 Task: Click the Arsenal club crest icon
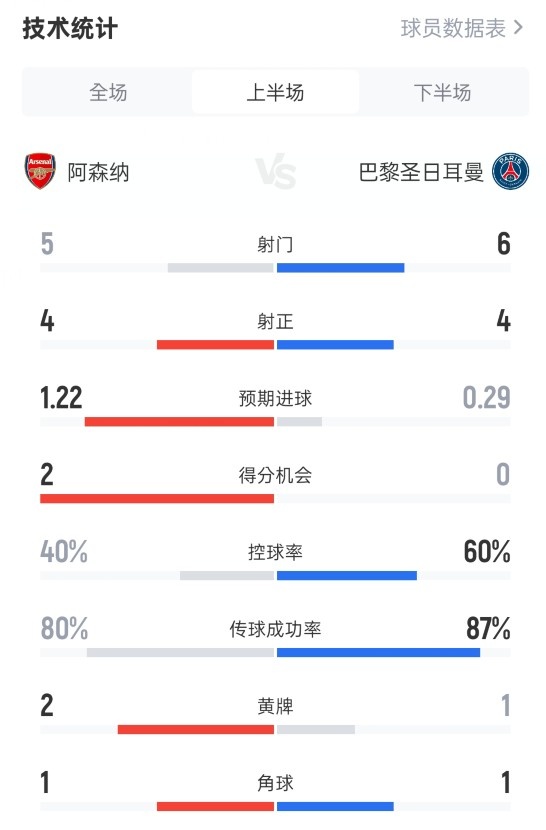click(40, 172)
